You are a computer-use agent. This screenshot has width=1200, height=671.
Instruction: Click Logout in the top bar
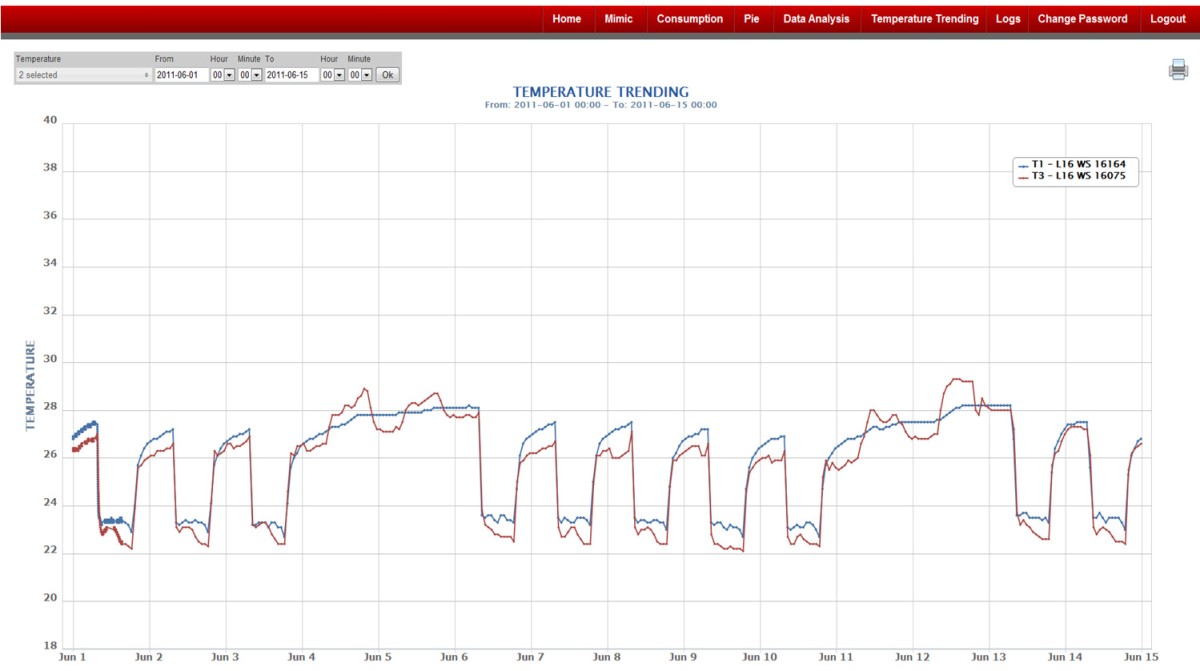pos(1168,19)
